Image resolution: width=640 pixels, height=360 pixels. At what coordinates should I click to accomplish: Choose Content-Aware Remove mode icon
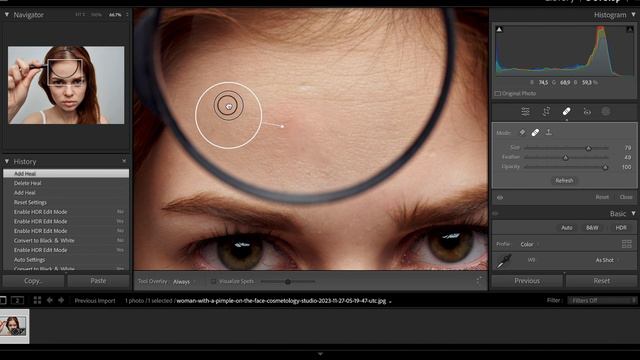pos(522,132)
